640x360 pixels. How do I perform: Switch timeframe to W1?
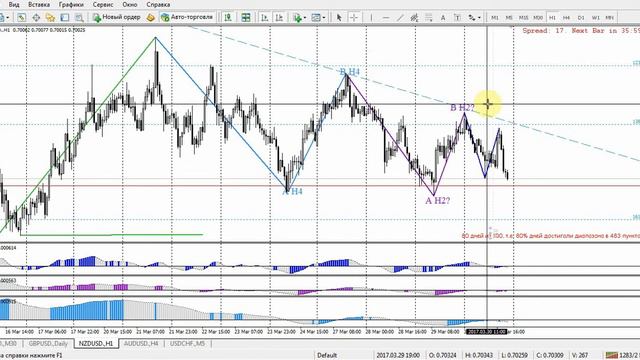(x=596, y=18)
